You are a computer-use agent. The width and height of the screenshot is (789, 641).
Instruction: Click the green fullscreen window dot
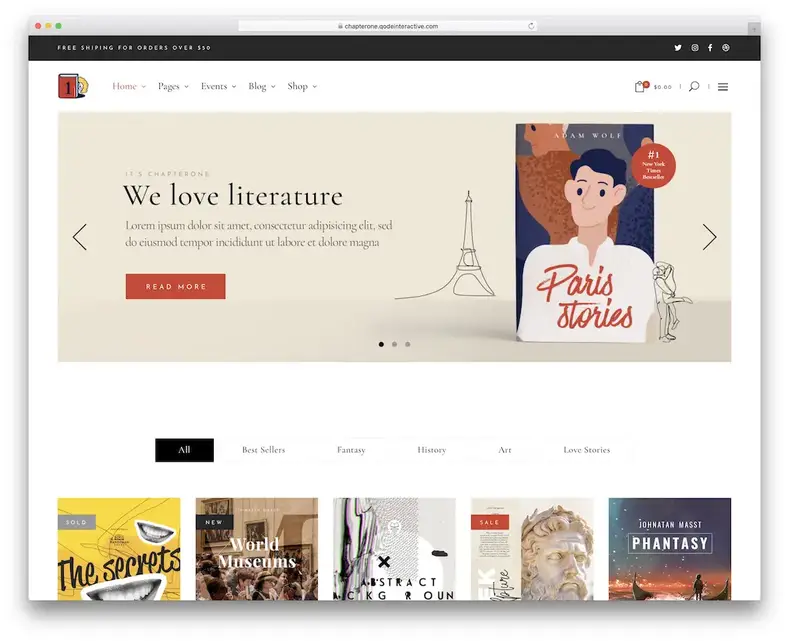click(58, 26)
